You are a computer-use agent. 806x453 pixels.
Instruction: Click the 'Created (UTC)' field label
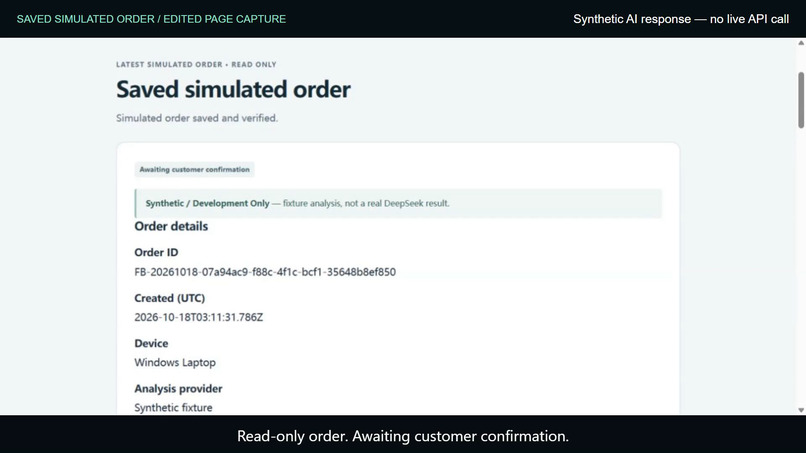tap(170, 298)
